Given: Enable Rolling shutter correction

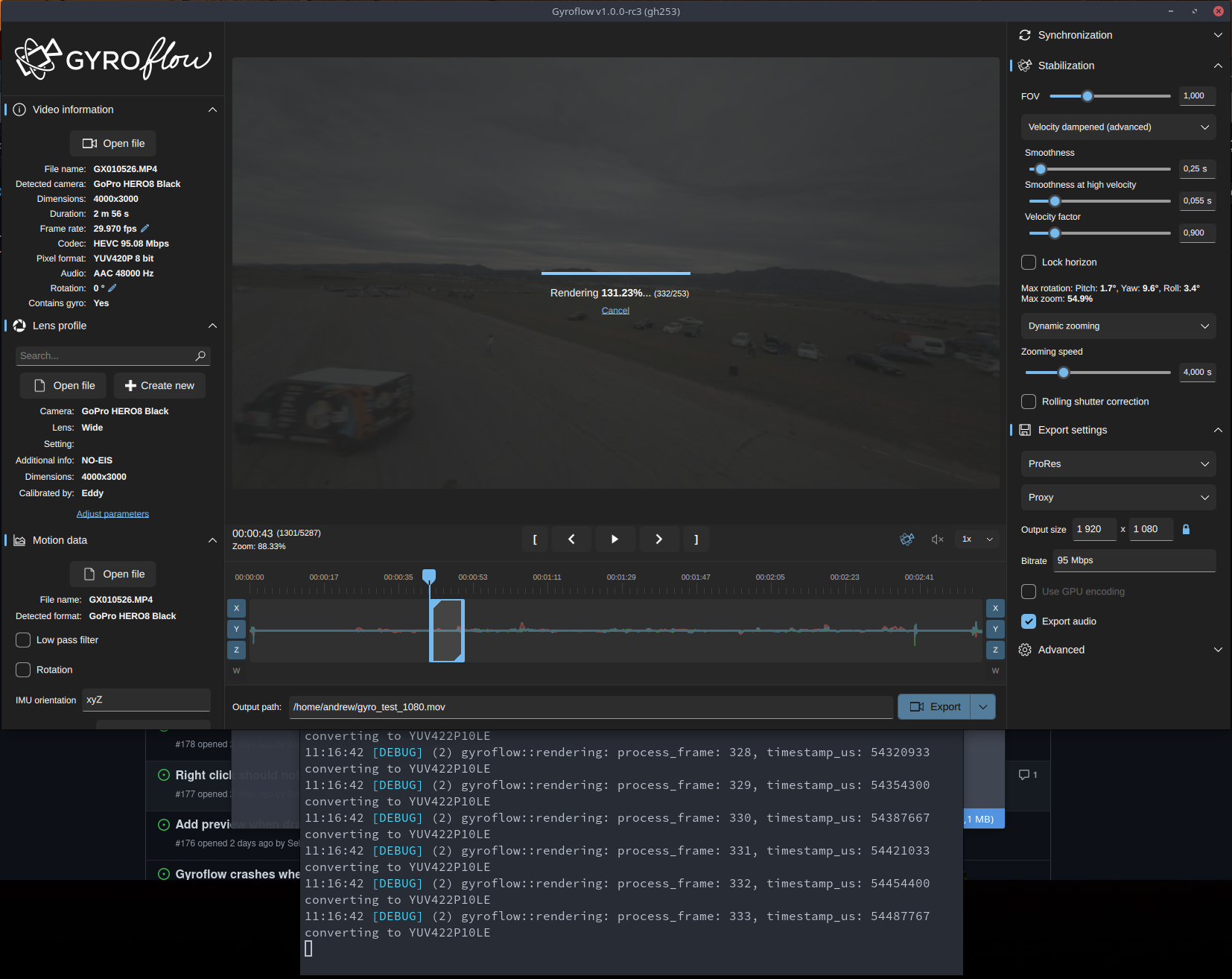Looking at the screenshot, I should click(x=1029, y=402).
